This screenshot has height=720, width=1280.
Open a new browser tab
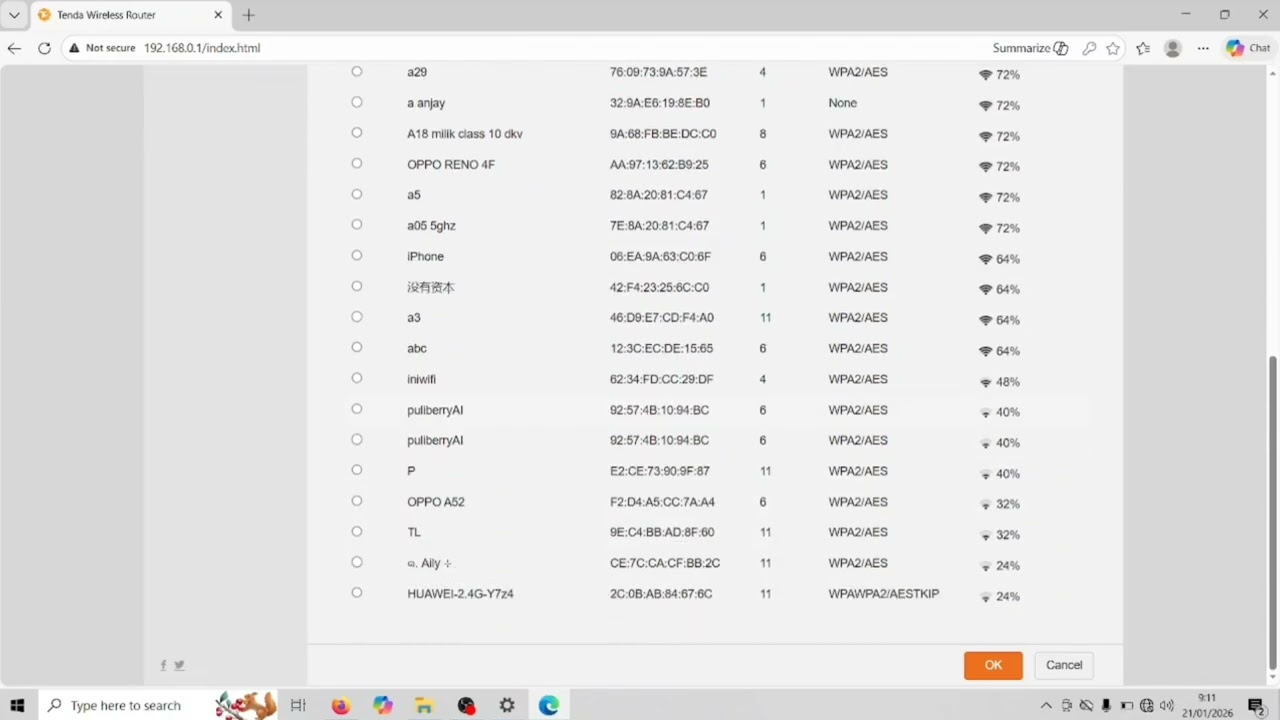[249, 15]
